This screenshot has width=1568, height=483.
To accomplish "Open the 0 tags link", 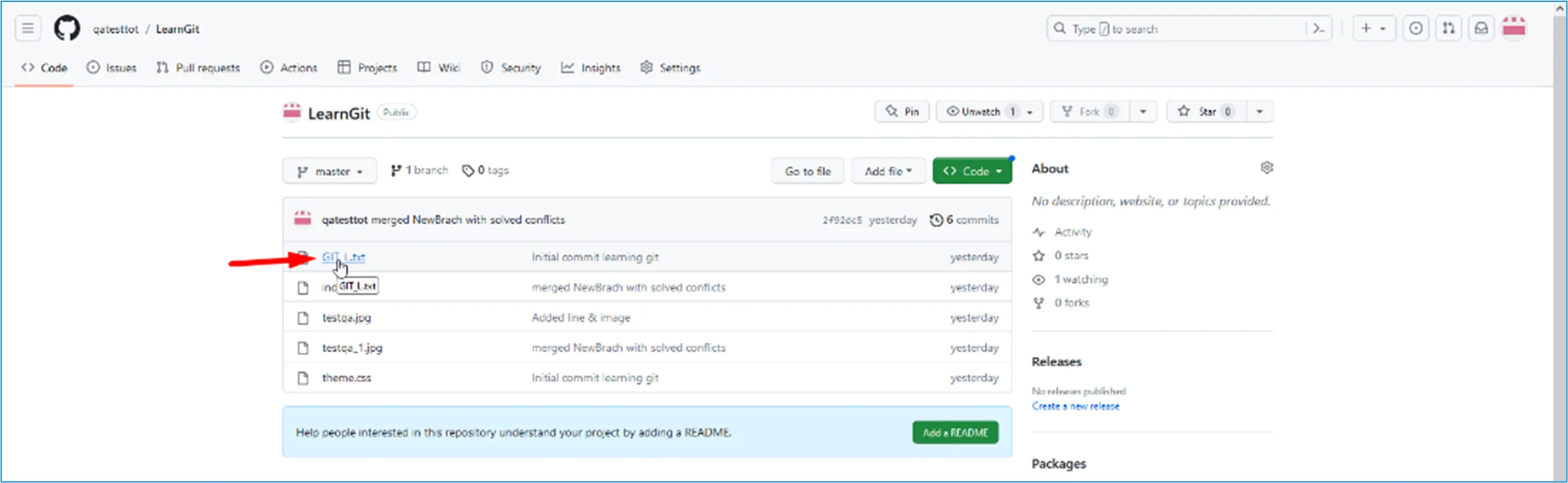I will 485,171.
